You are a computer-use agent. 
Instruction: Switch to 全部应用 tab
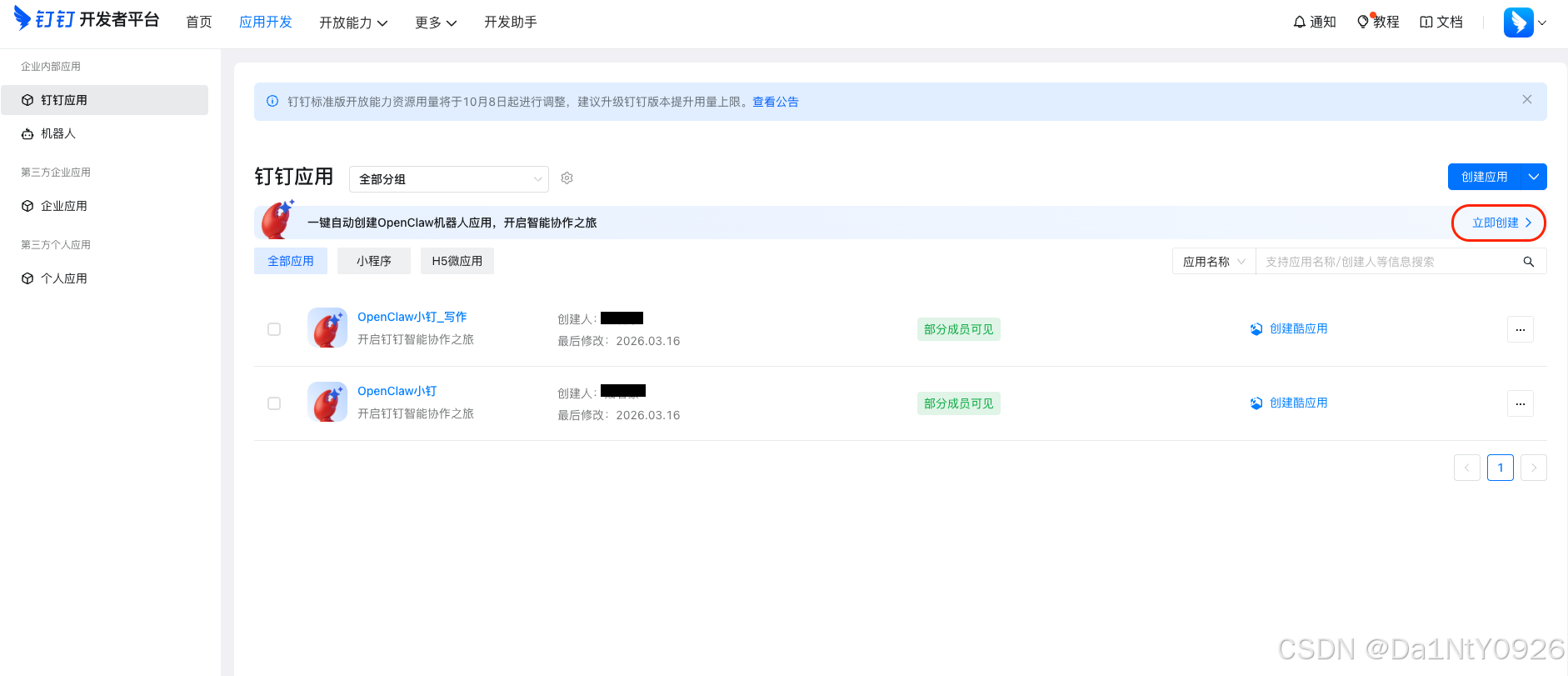(291, 261)
